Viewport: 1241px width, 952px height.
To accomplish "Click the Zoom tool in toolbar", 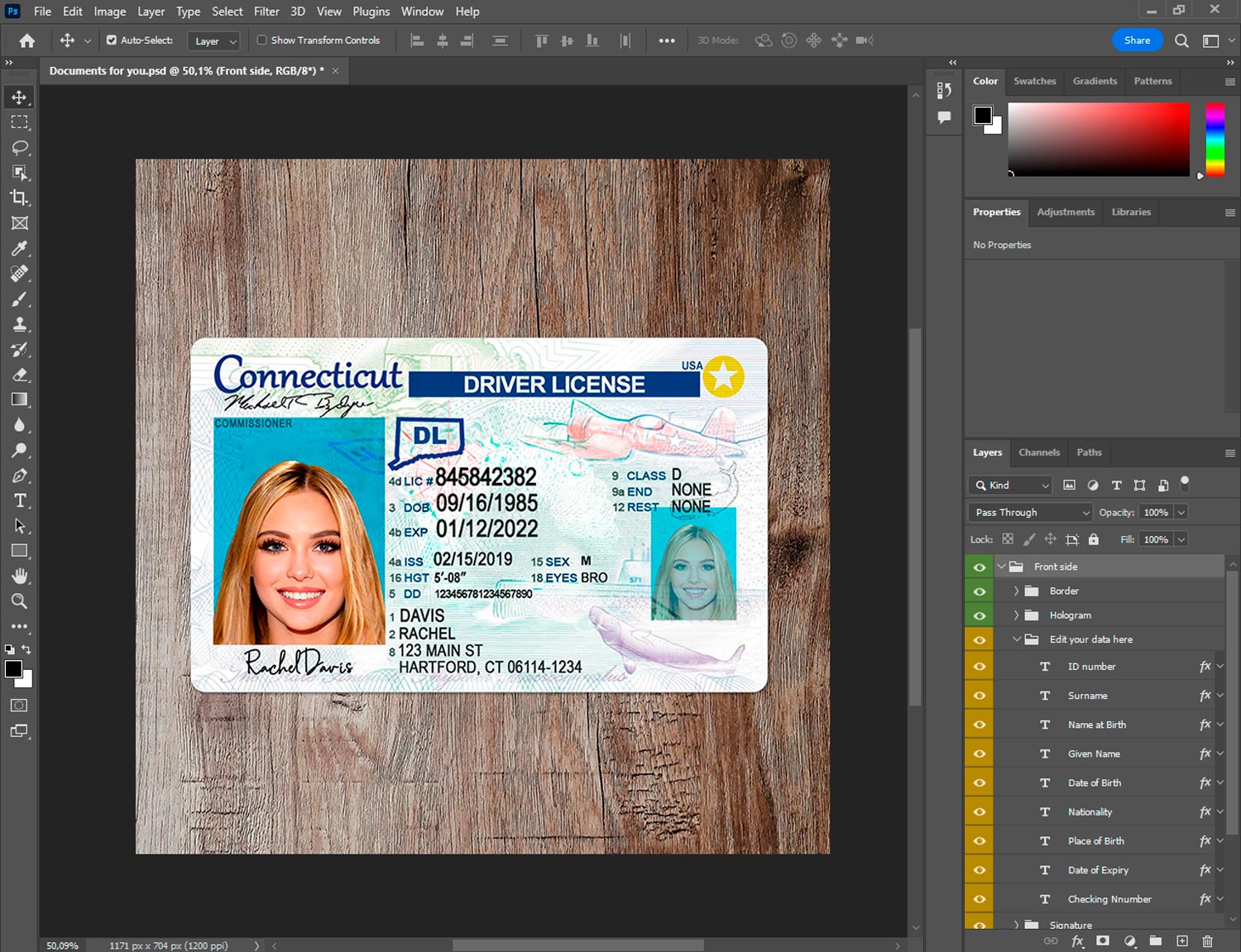I will coord(20,601).
